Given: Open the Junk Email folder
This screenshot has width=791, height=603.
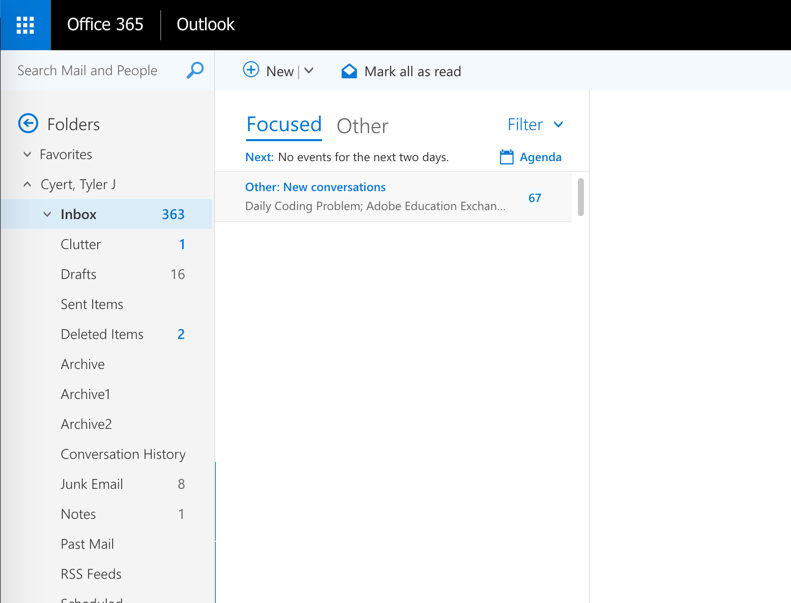Looking at the screenshot, I should click(x=92, y=484).
